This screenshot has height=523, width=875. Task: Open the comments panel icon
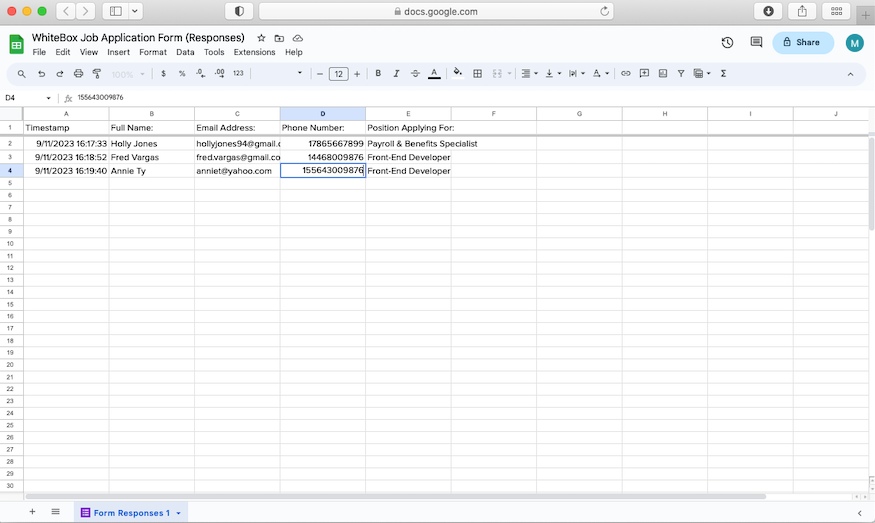(756, 43)
